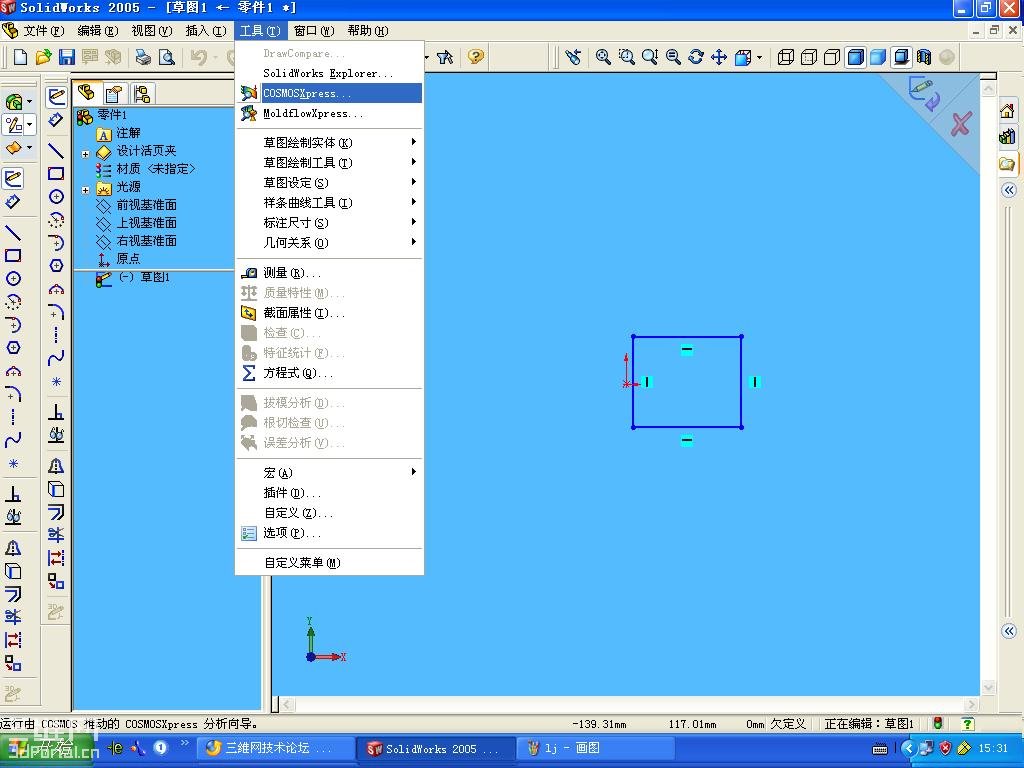Open 插件(D) add-ins menu item
The height and width of the screenshot is (768, 1024).
coord(329,492)
